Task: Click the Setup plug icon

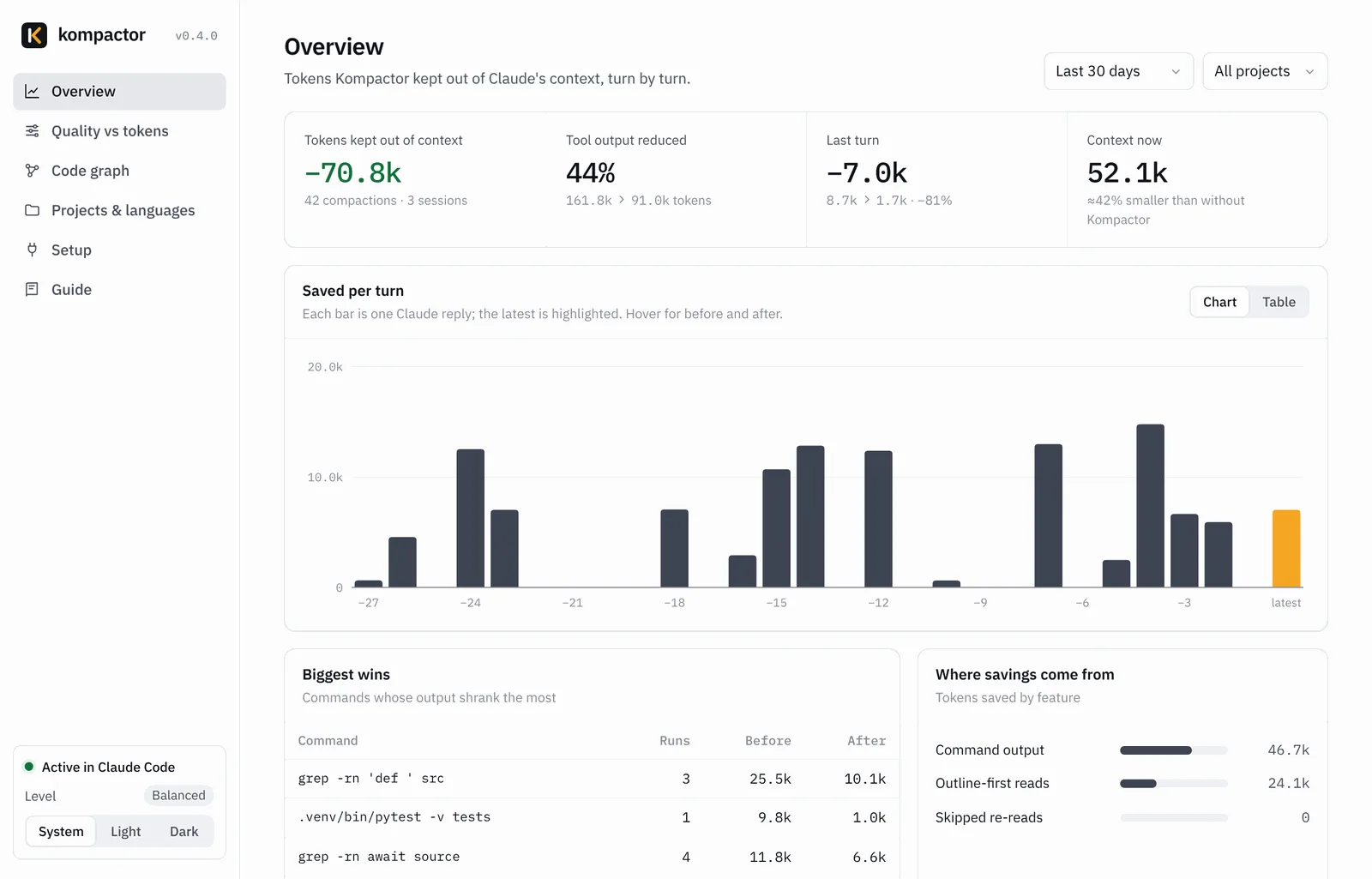Action: point(32,250)
